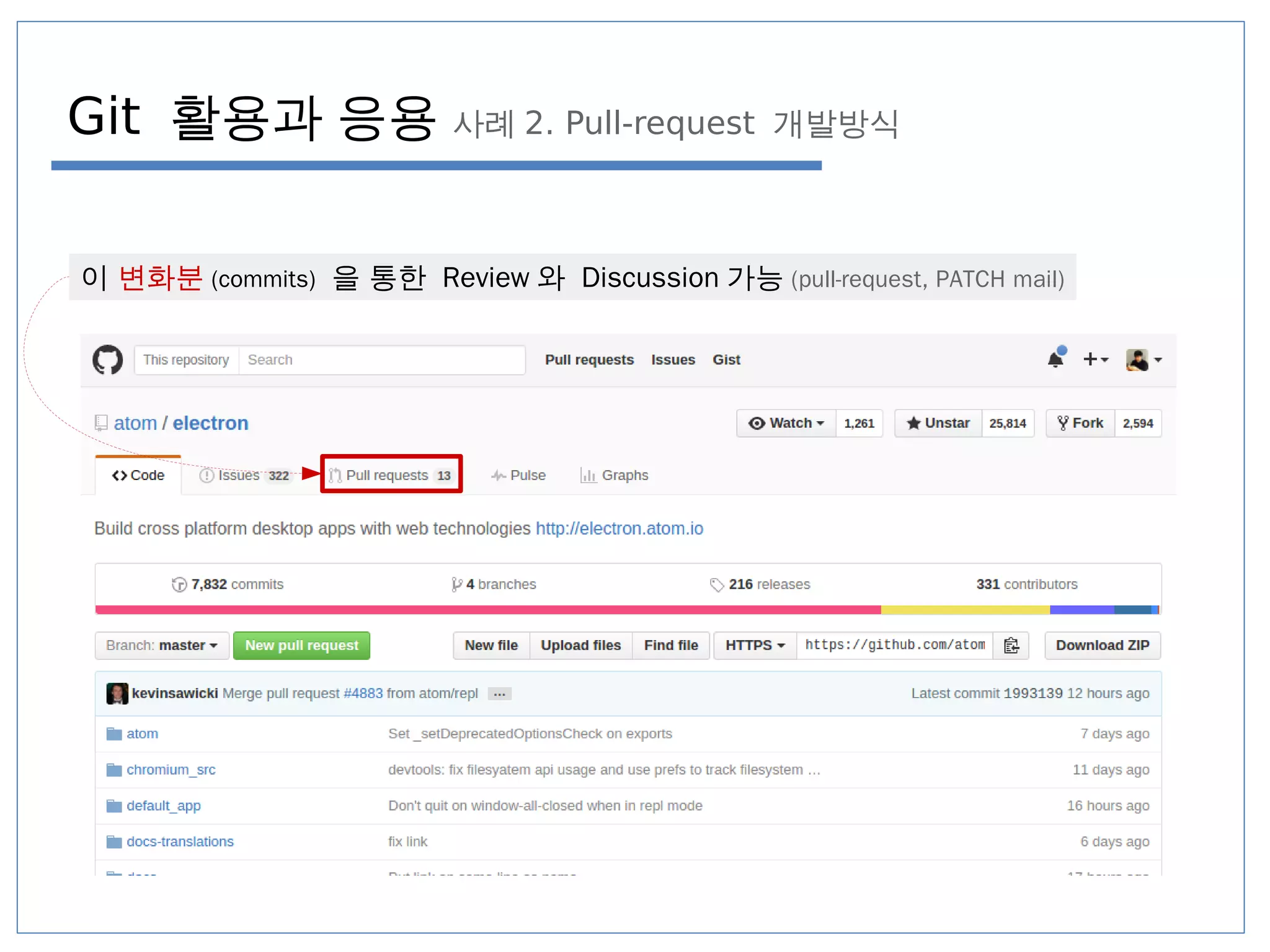1270x952 pixels.
Task: Click the Pulse waveform icon
Action: click(499, 476)
